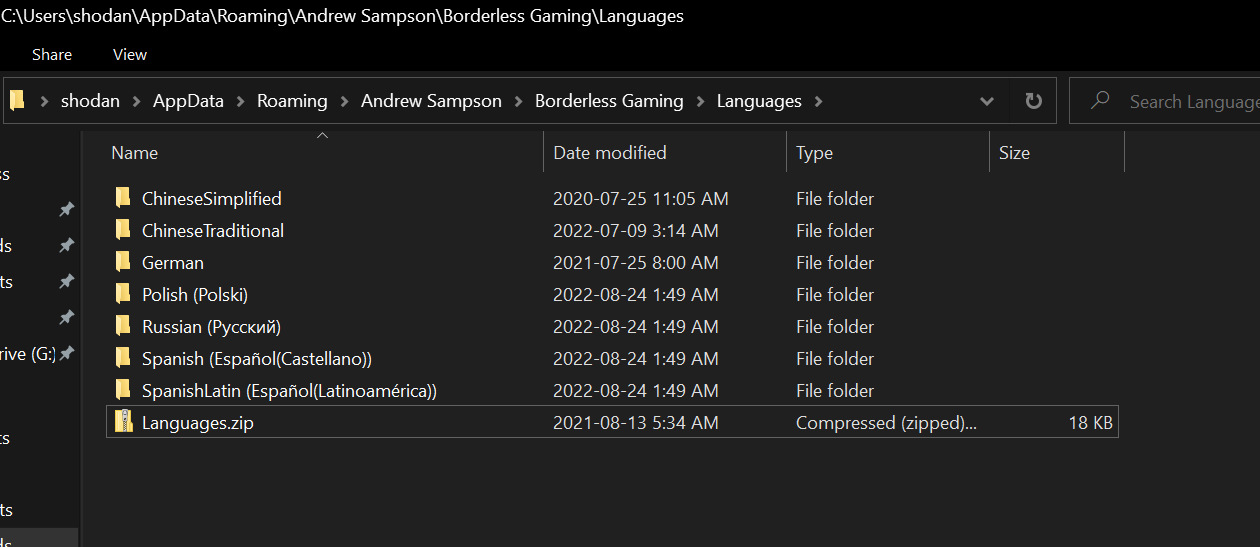Click the 18 KB size value

(1090, 422)
